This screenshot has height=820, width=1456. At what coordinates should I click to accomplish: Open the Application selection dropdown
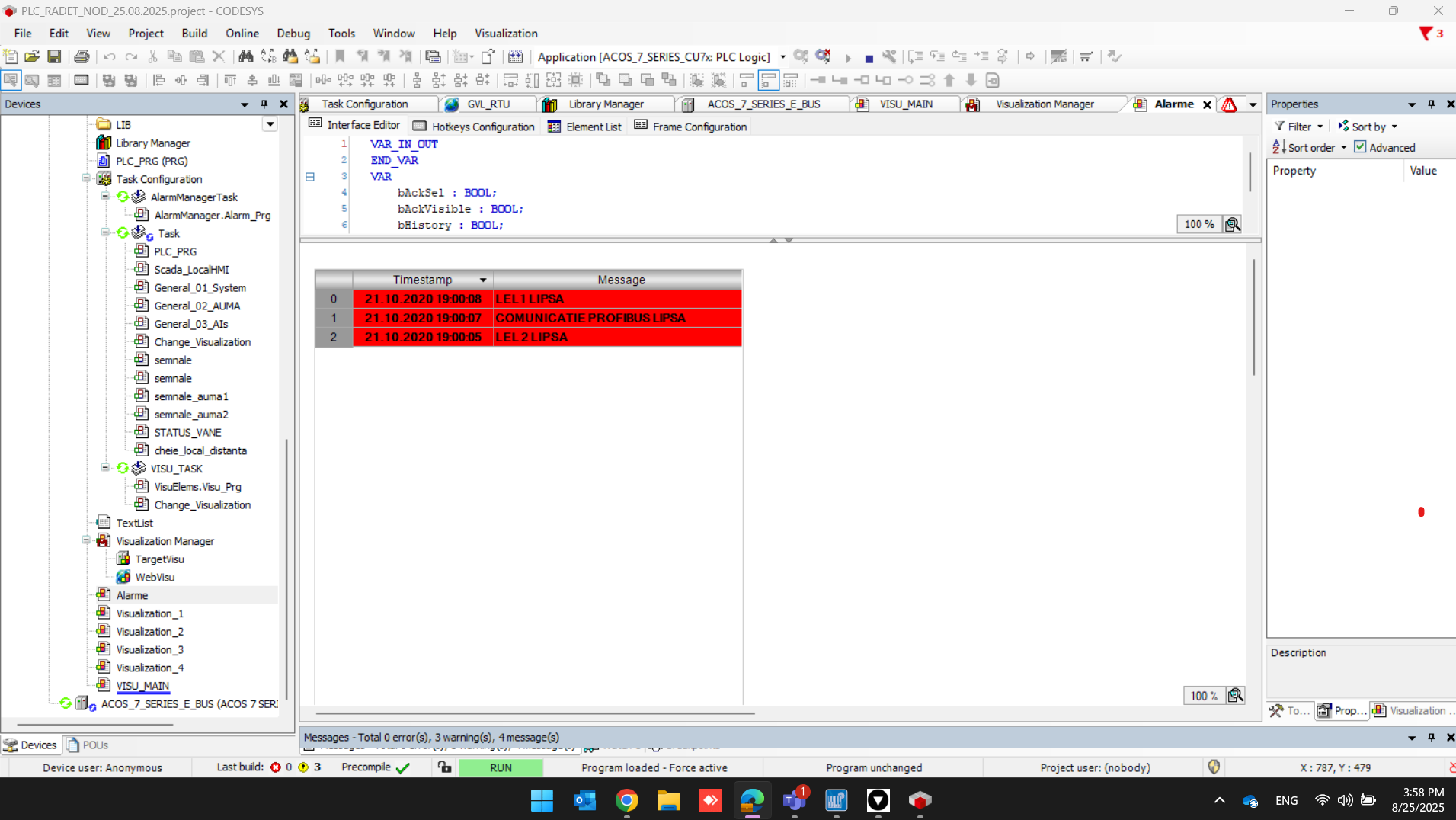pos(782,57)
